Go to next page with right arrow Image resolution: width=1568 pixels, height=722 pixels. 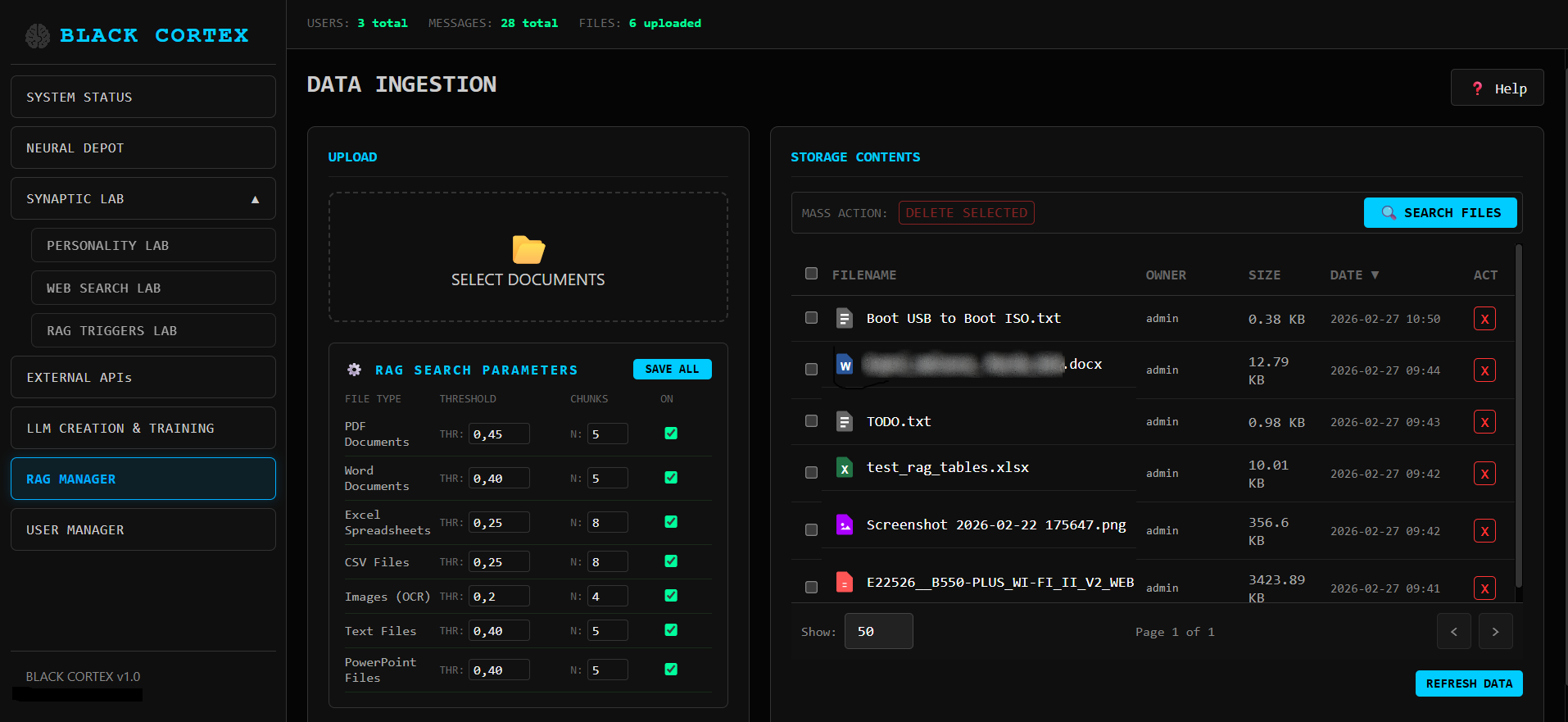(x=1495, y=632)
